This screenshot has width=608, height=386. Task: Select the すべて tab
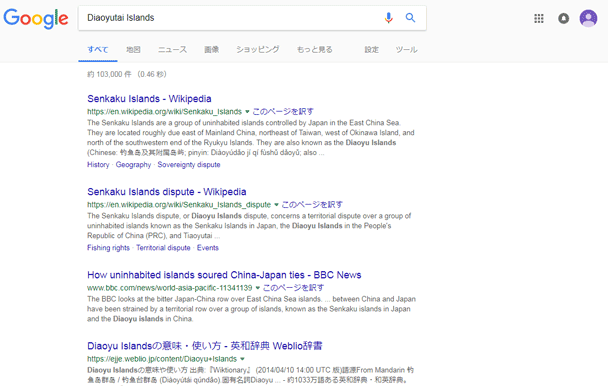pos(98,50)
